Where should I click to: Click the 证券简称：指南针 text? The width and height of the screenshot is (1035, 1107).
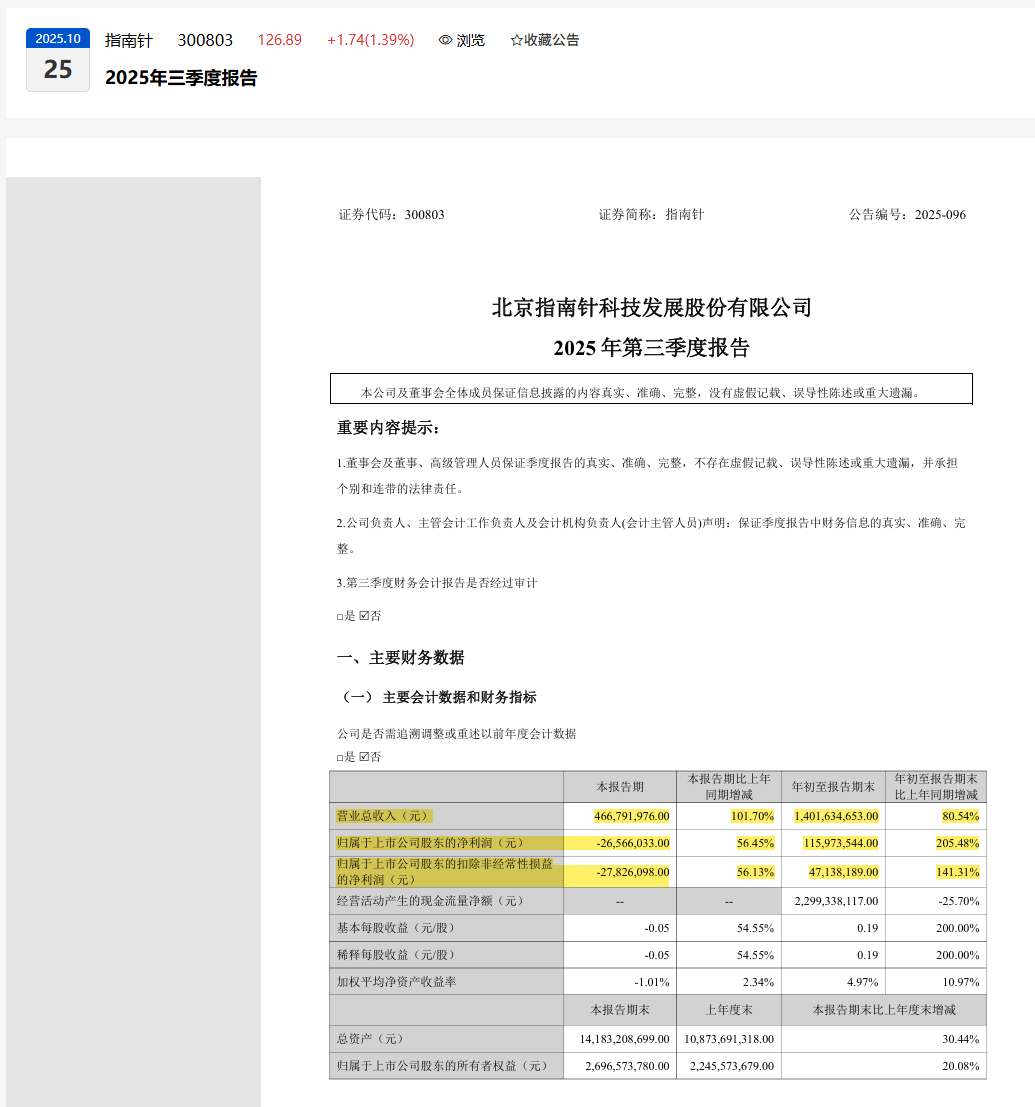(651, 215)
